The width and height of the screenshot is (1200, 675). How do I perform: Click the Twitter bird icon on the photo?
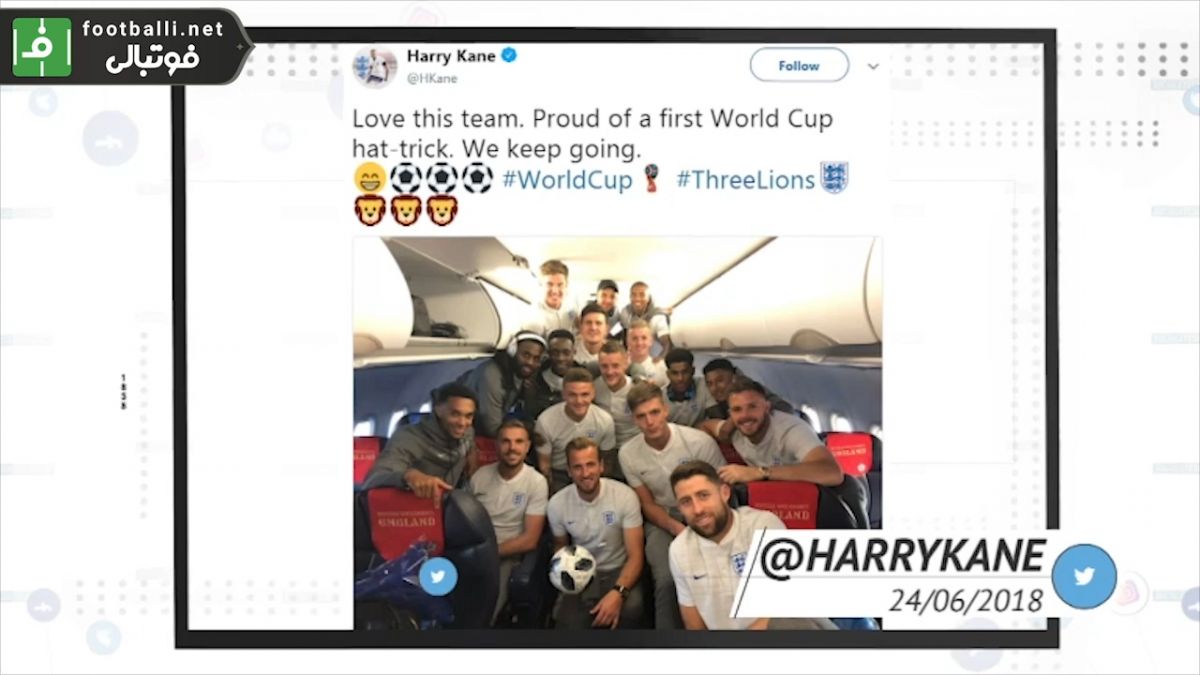(x=437, y=576)
